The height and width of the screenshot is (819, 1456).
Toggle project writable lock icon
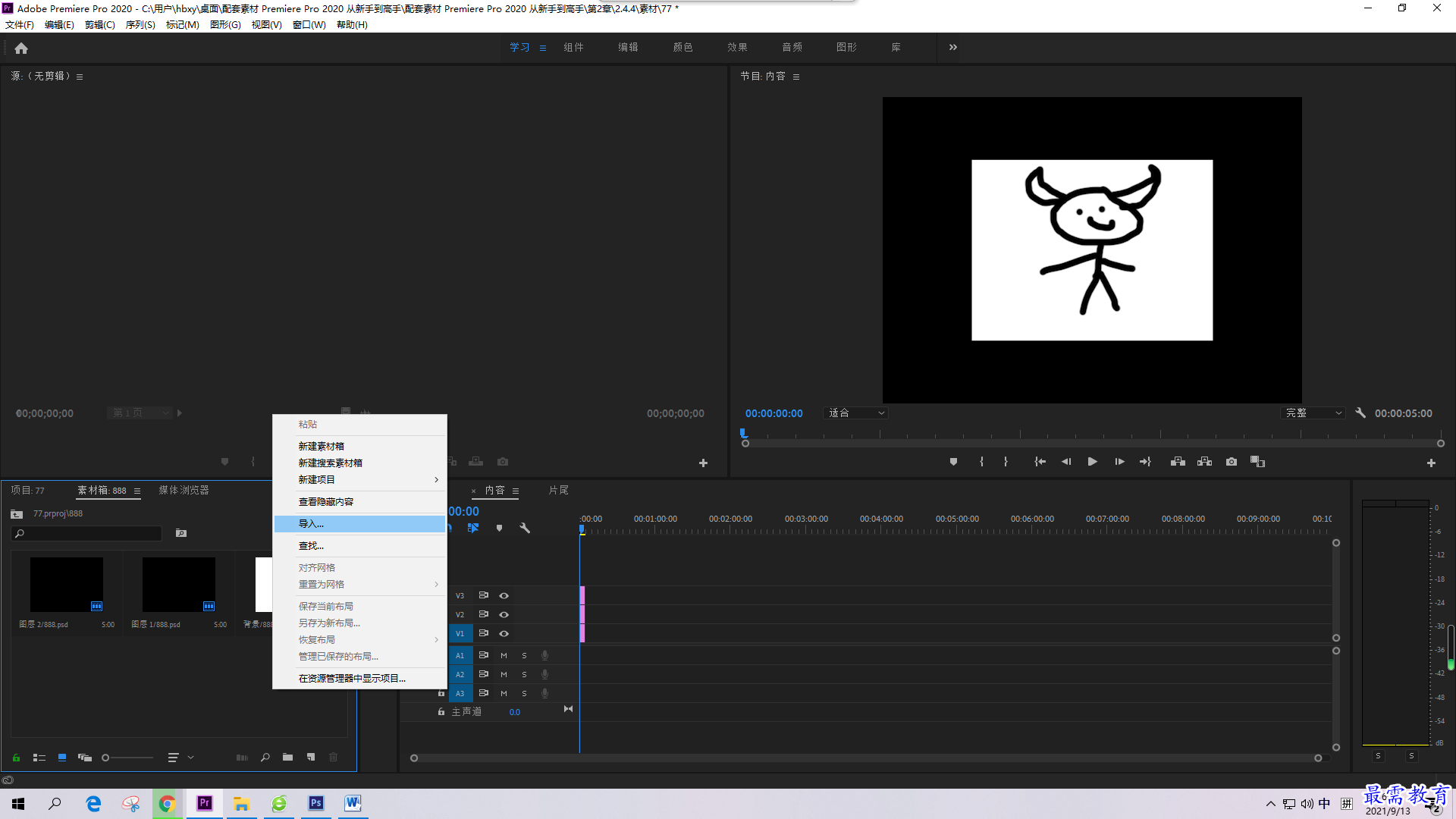[16, 758]
